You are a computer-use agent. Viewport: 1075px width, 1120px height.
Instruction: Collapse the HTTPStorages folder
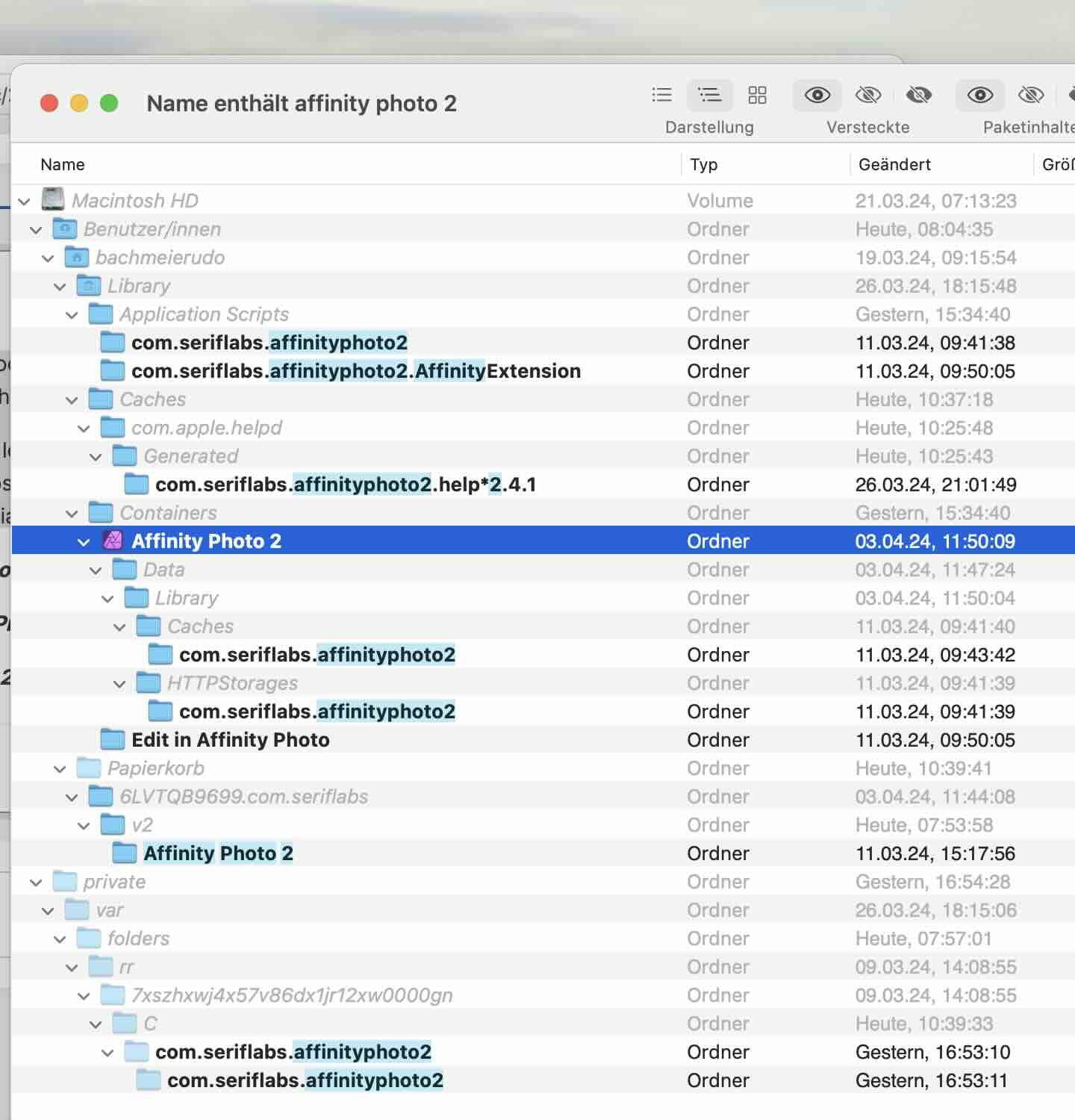click(119, 683)
